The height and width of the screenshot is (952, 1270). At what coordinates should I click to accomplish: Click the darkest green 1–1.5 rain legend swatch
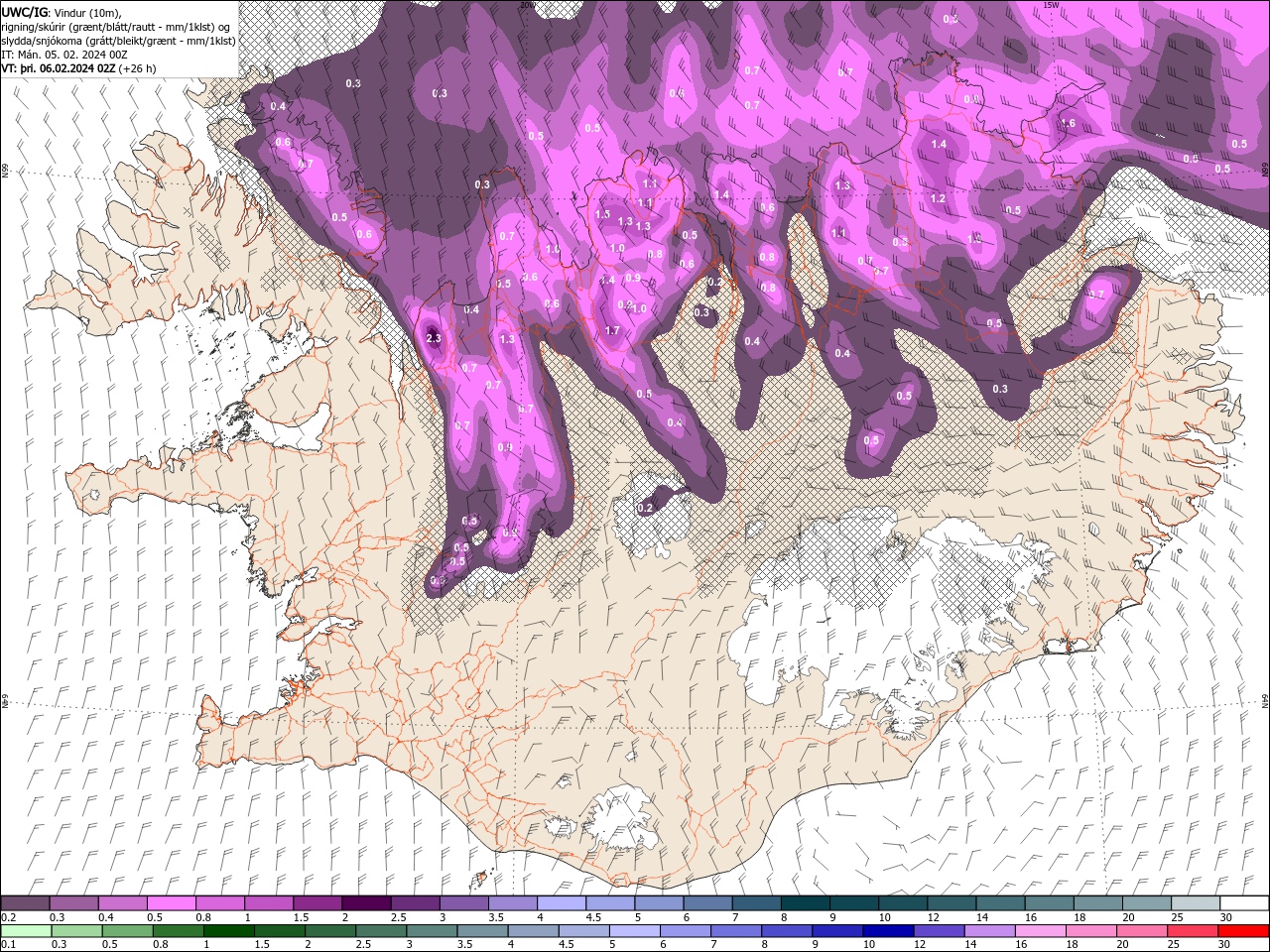[x=228, y=931]
